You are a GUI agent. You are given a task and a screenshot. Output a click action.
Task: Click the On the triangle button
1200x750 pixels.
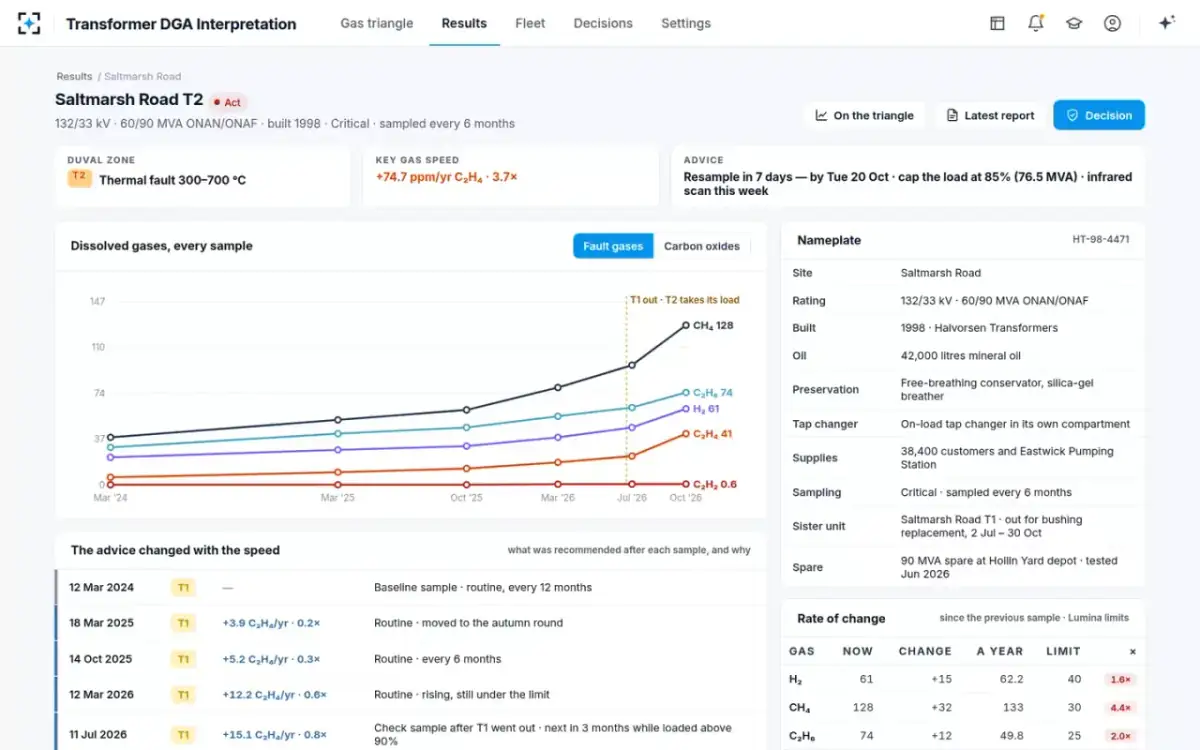865,115
